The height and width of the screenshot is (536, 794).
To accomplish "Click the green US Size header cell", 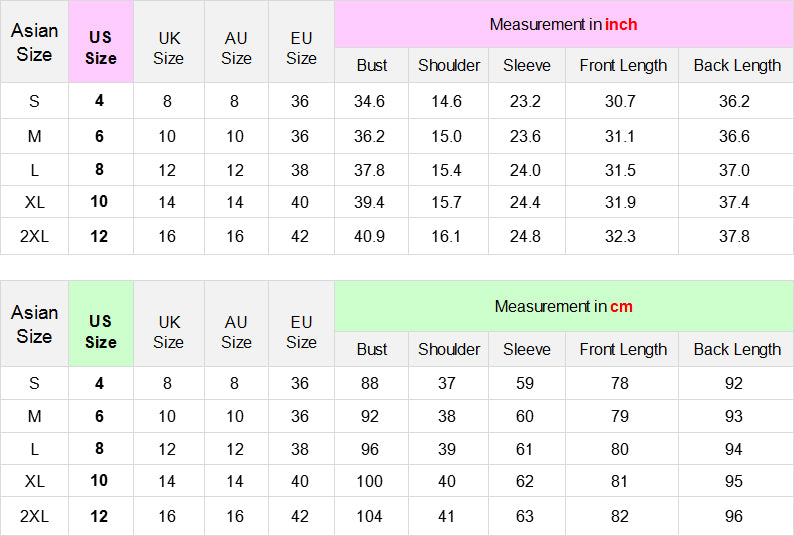I will [101, 324].
